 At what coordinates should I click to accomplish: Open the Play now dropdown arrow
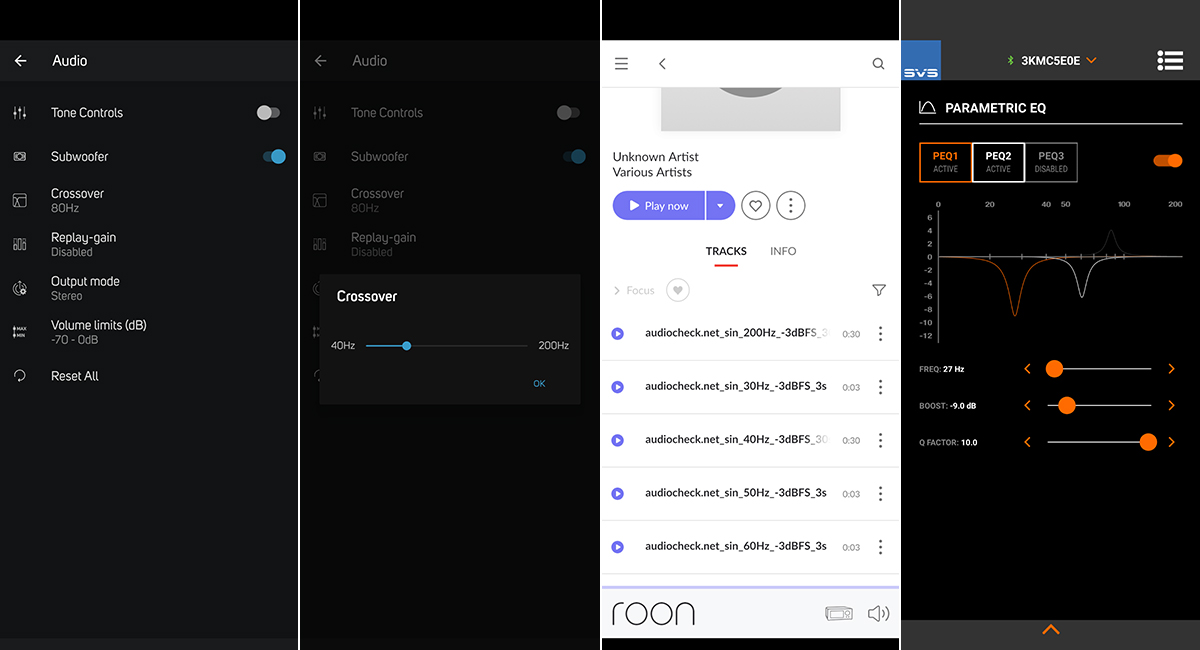tap(720, 206)
